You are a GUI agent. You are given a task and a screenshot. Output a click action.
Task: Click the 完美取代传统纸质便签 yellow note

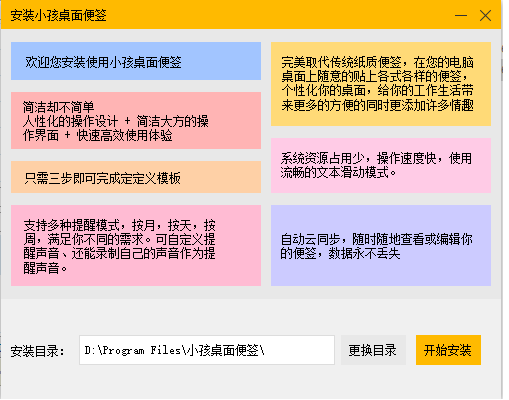point(381,84)
